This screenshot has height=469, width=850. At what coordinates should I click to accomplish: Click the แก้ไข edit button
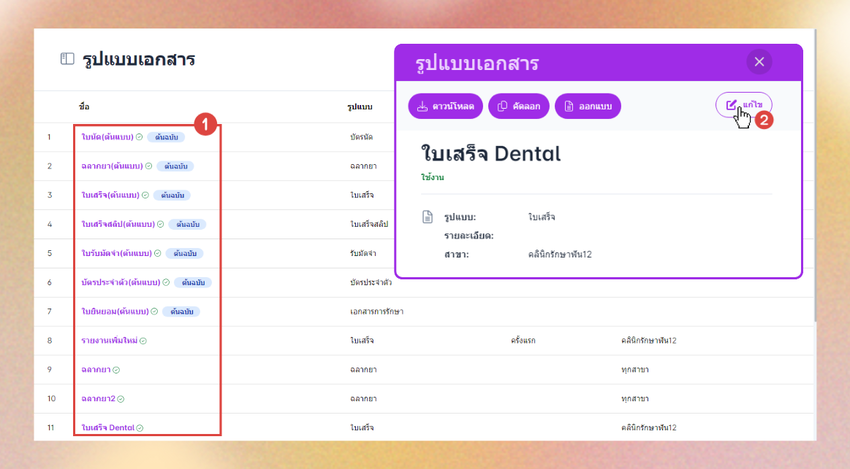click(x=743, y=105)
